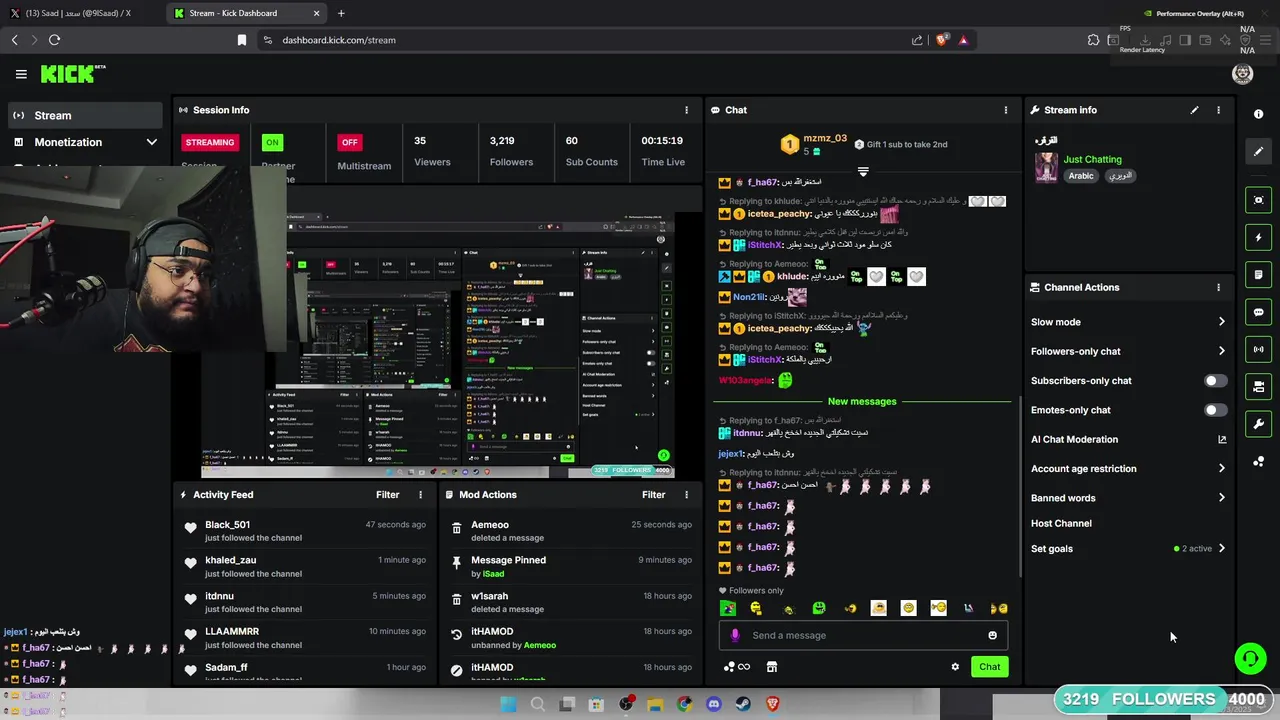Collapse the chat gift leaderboard arrow

(863, 172)
